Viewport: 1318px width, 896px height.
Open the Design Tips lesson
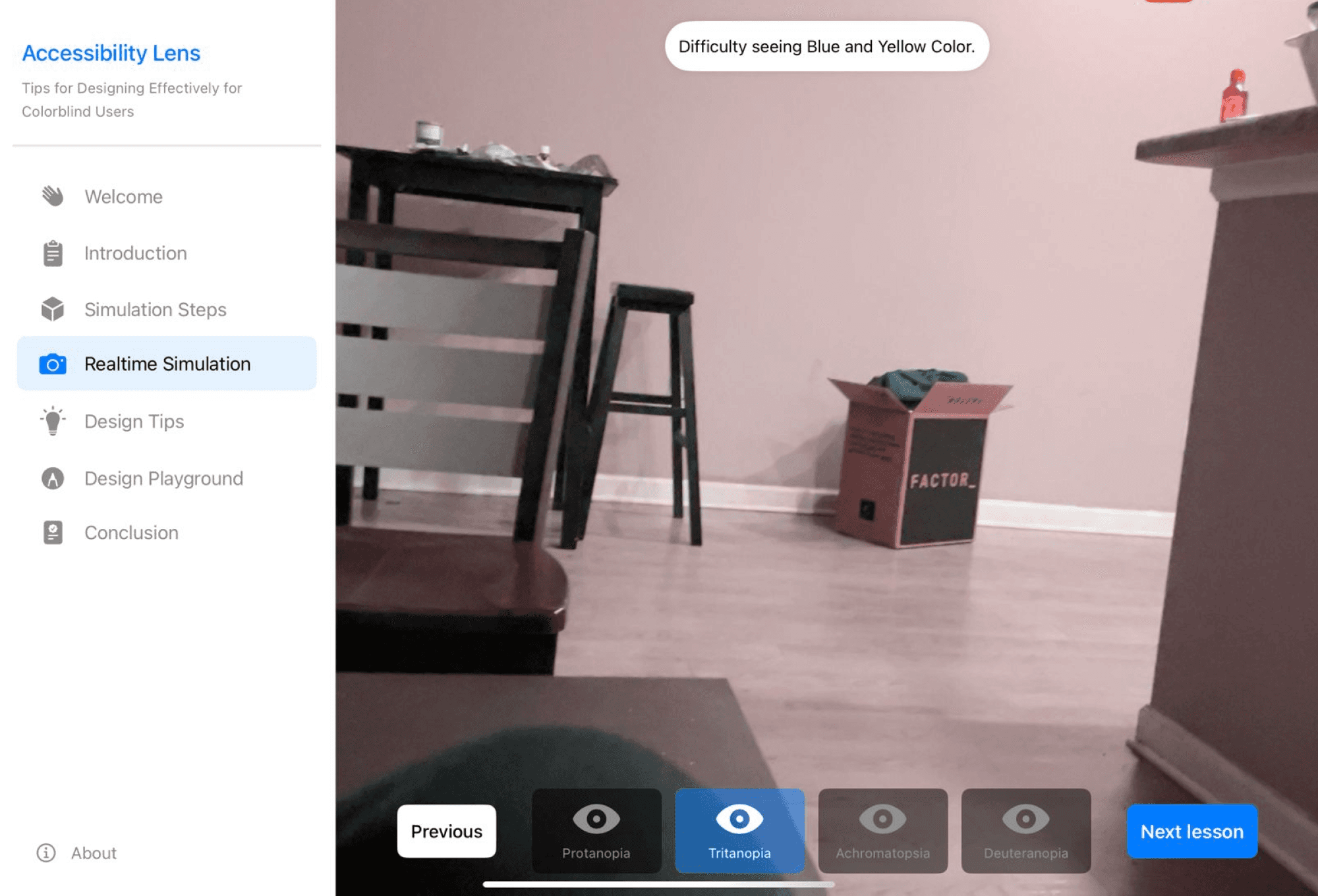coord(134,422)
